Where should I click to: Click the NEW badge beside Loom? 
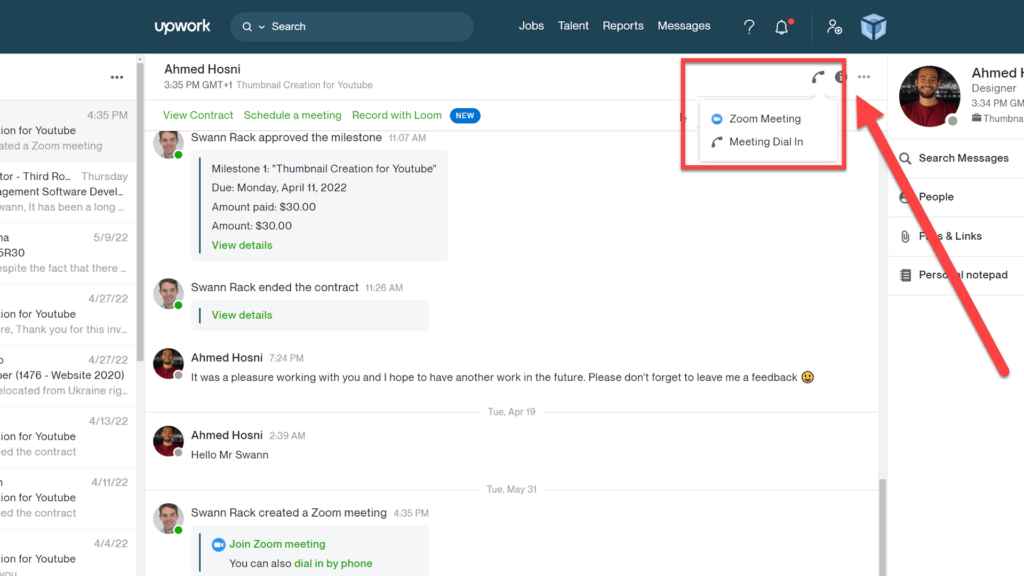465,116
